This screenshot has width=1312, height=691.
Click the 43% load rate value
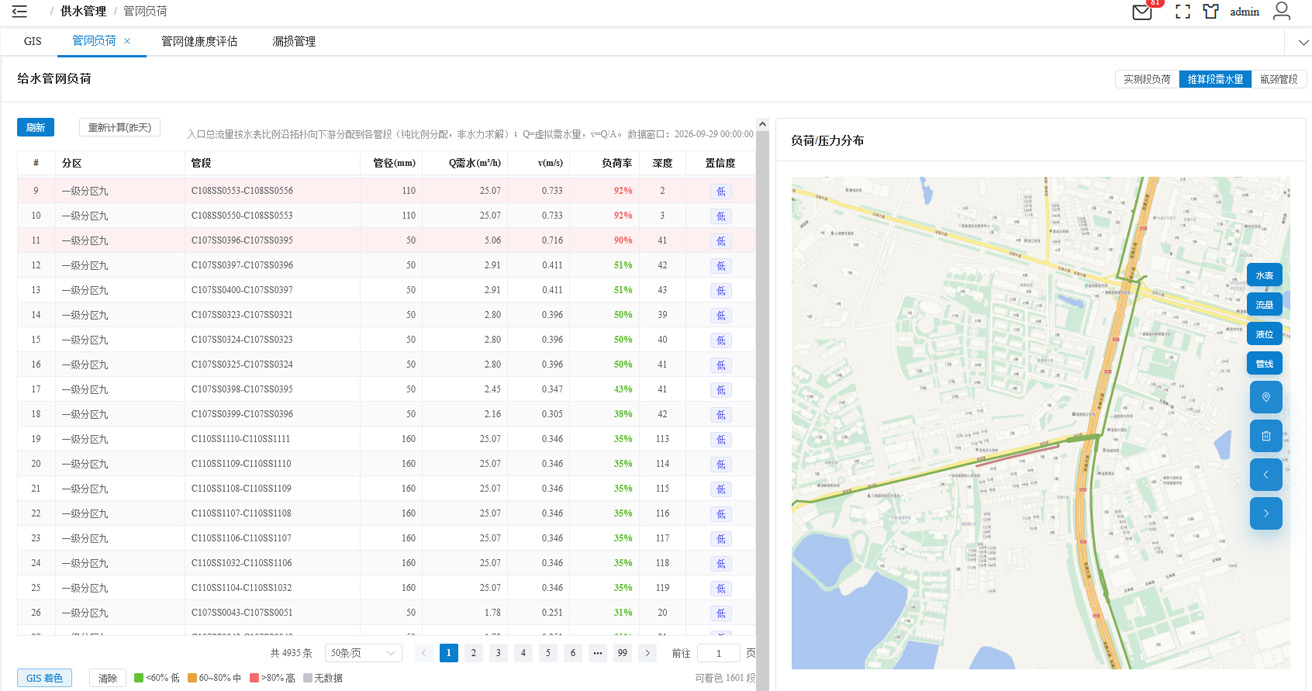point(622,389)
